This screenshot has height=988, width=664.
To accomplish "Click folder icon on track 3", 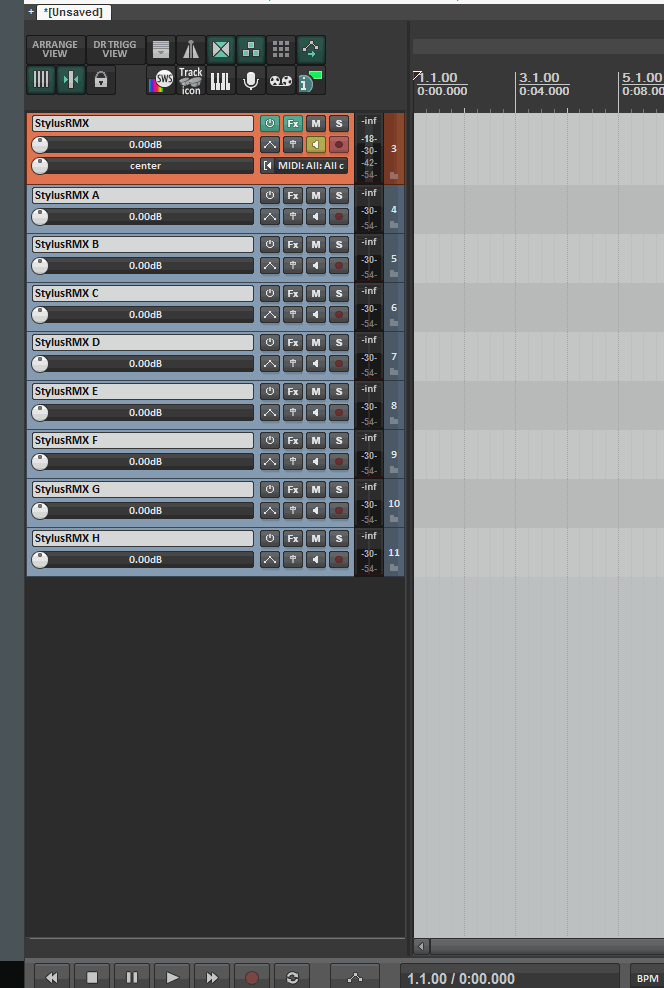I will pos(394,176).
